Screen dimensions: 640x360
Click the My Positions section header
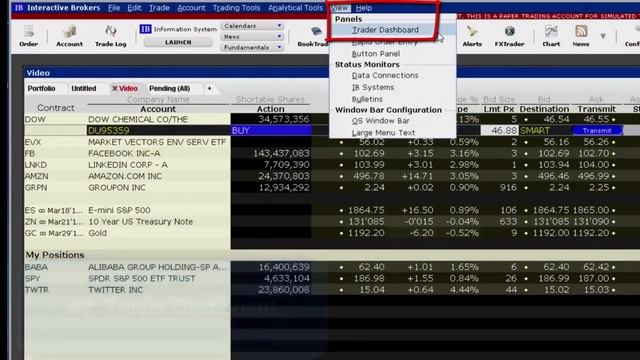(x=55, y=255)
